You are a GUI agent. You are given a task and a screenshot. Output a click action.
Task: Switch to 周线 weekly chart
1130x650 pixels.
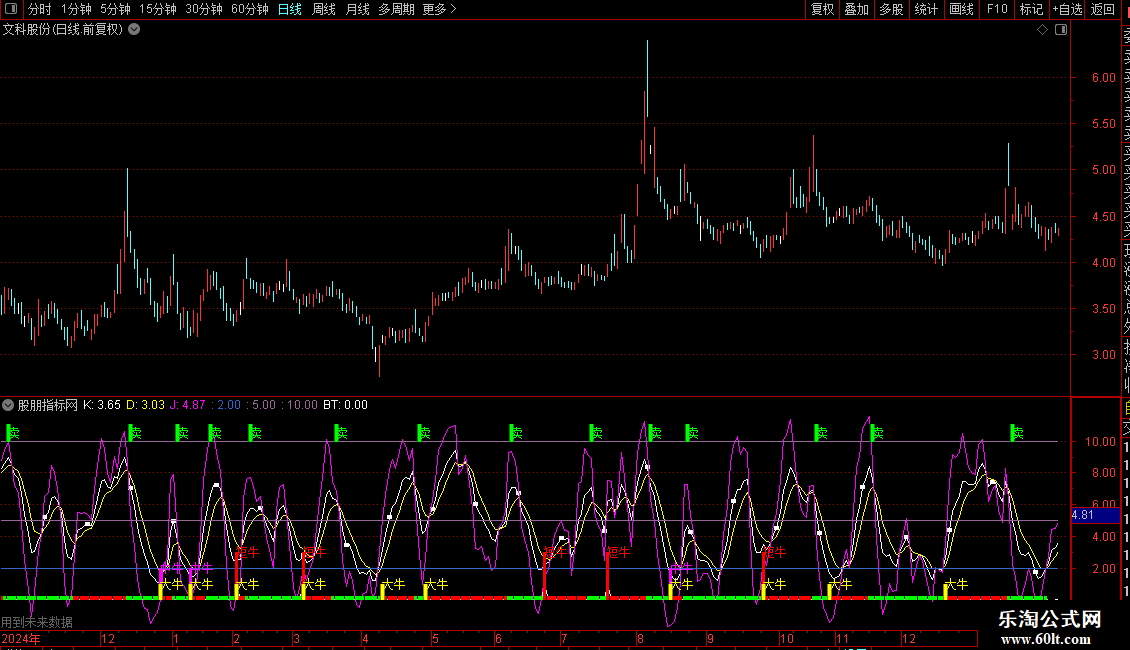coord(324,9)
